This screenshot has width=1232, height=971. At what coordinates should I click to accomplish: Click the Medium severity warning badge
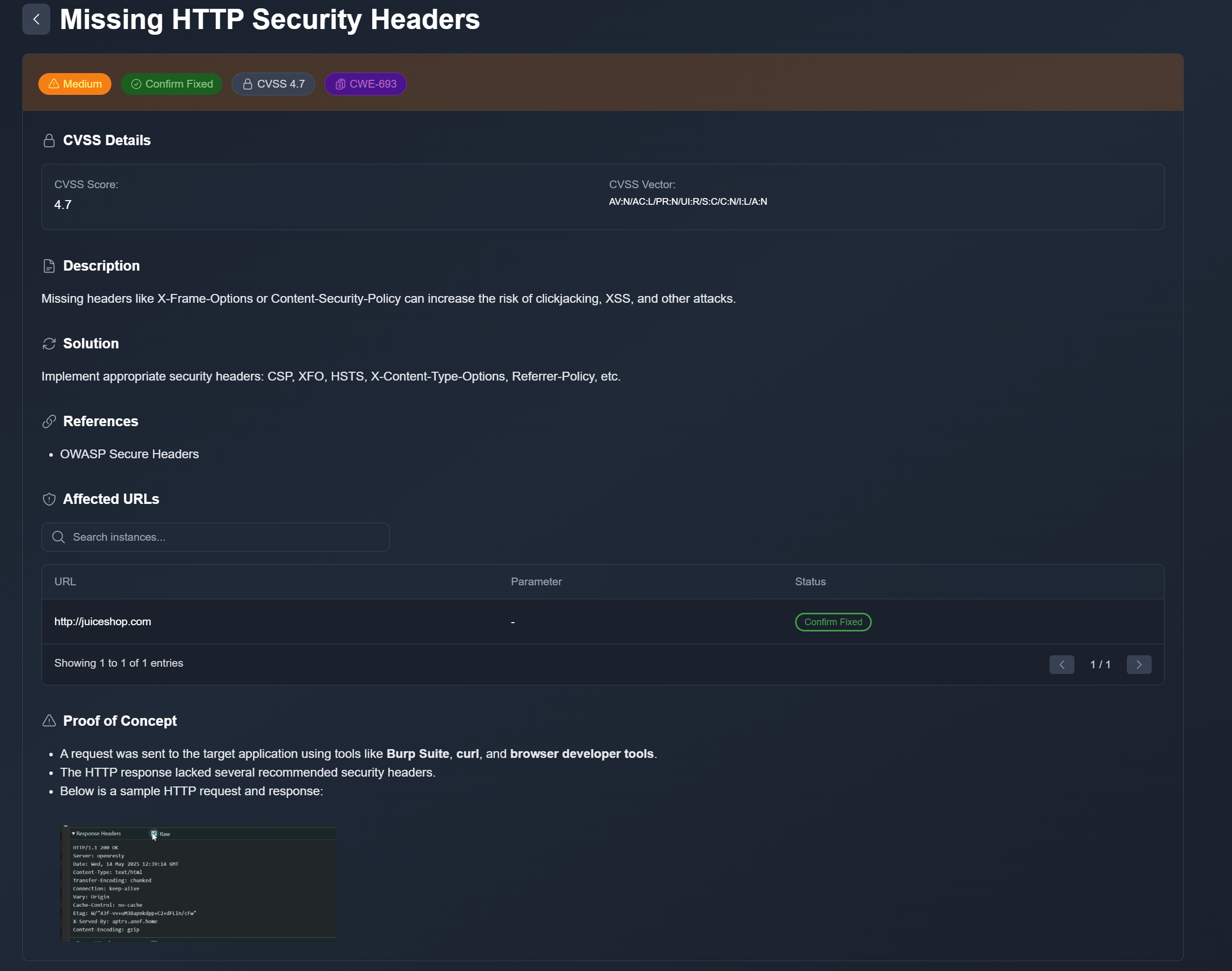point(75,84)
